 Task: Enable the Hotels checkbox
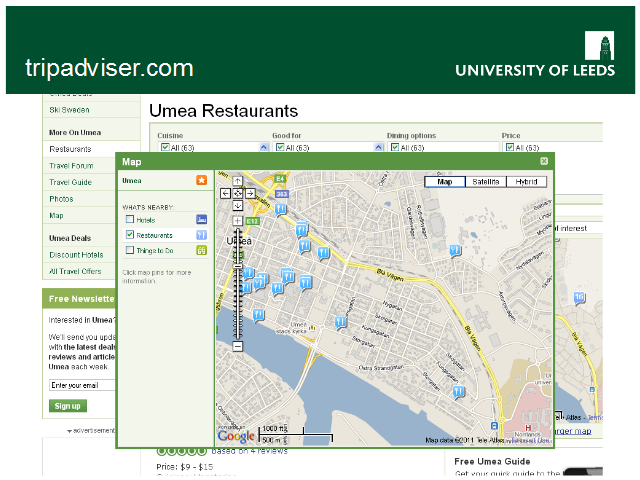click(x=130, y=219)
